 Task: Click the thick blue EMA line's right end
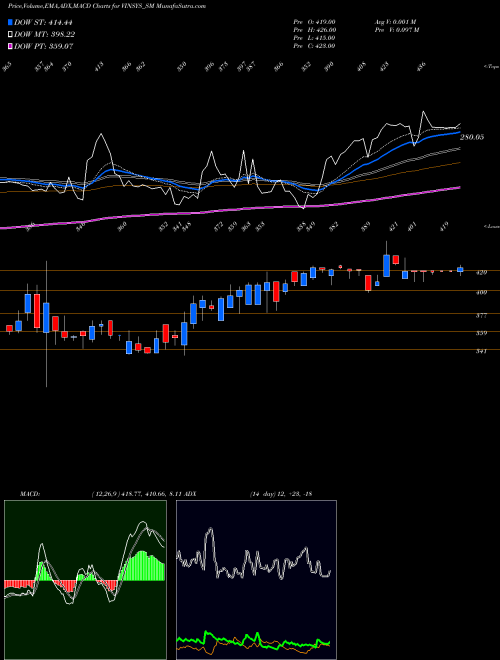pos(458,132)
